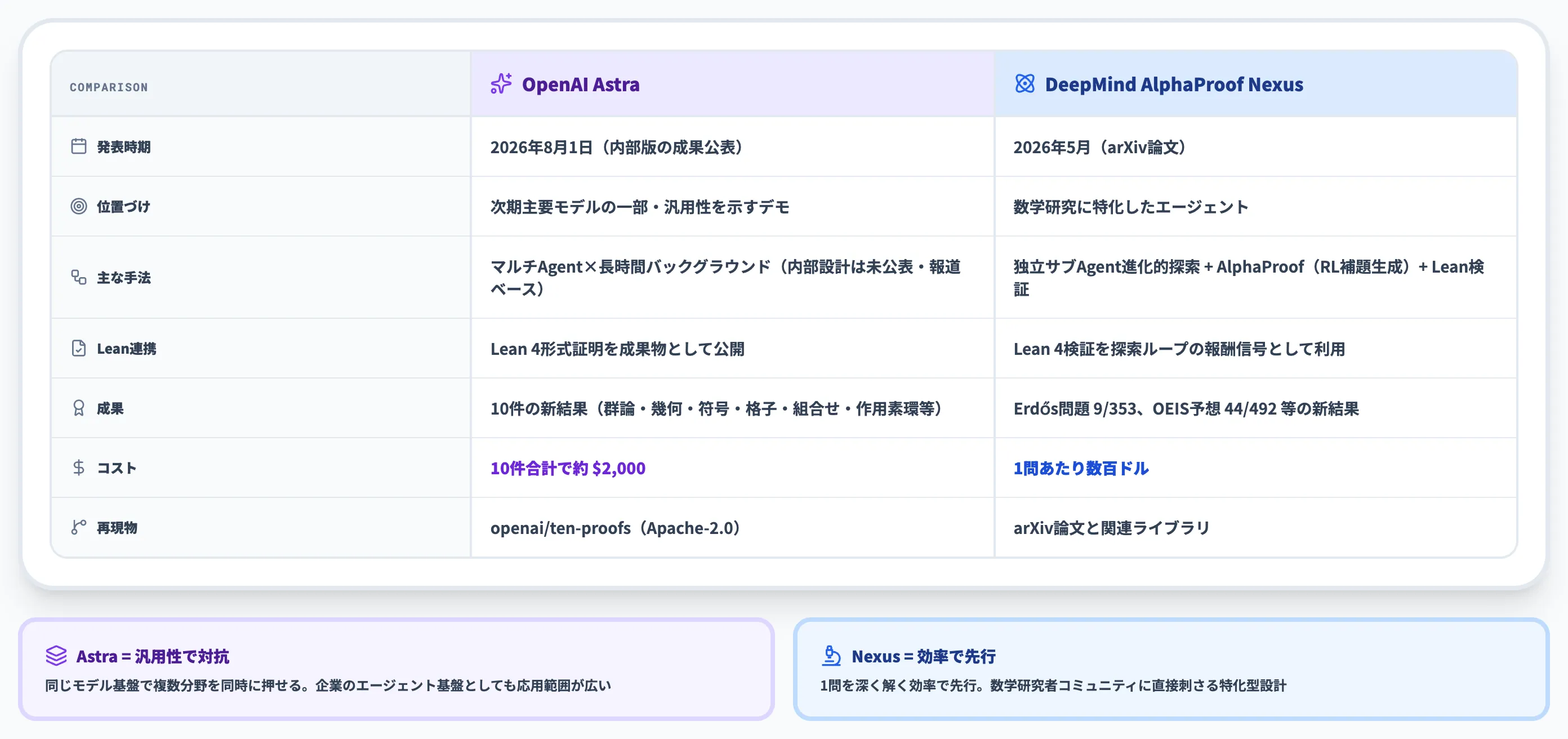Screen dimensions: 1568x739
Task: Click the 主な手法 row label
Action: (x=123, y=278)
